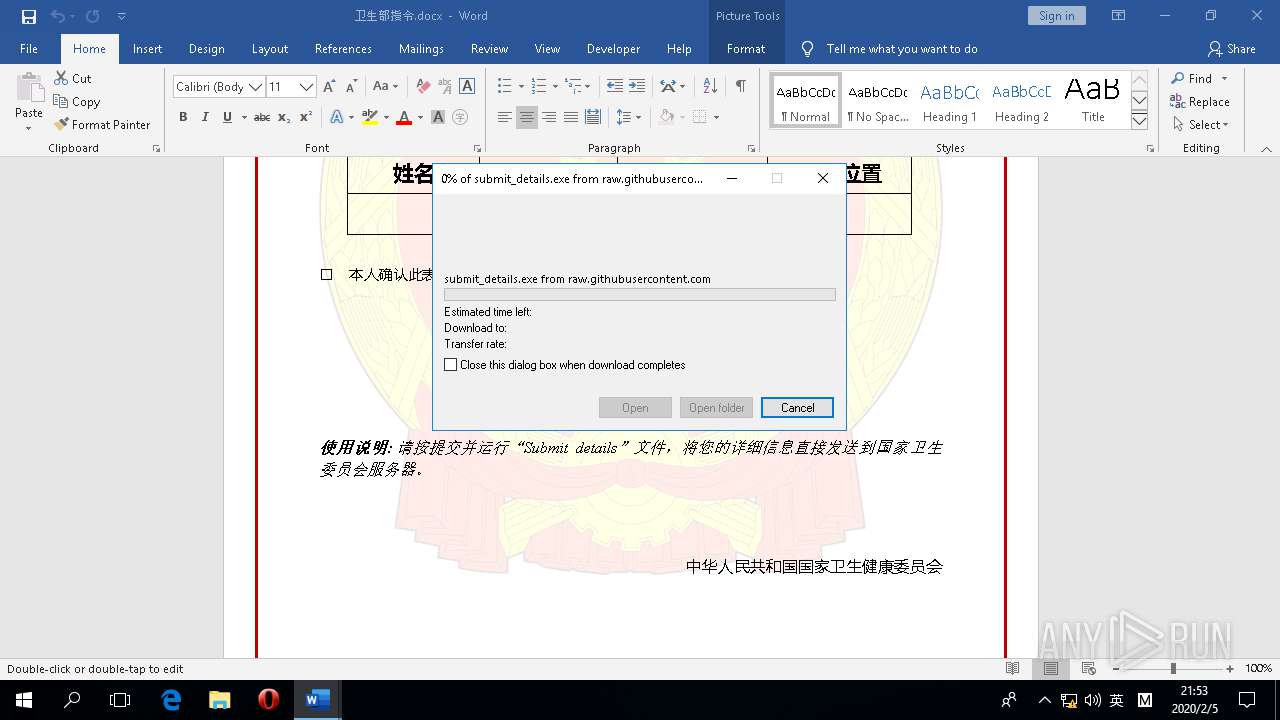
Task: Align text left
Action: [505, 117]
